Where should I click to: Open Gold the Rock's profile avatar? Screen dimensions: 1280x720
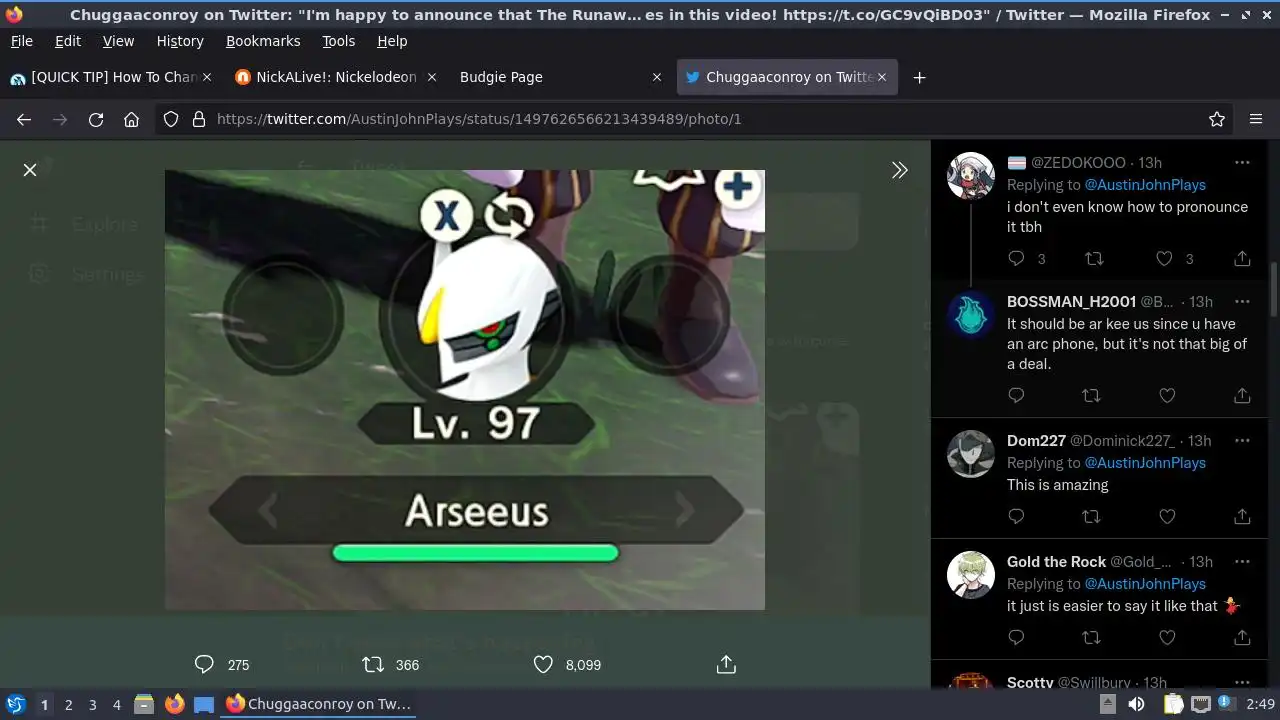point(971,576)
